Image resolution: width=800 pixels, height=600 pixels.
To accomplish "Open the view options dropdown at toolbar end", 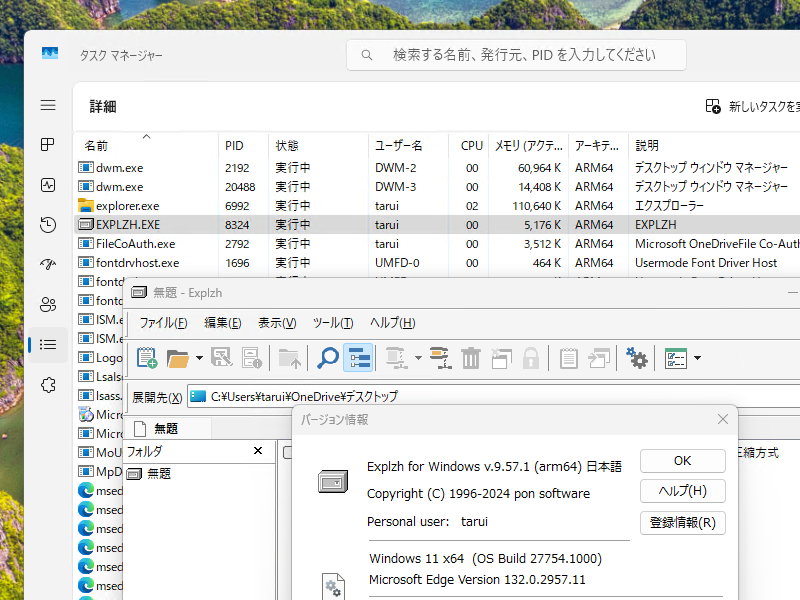I will tap(696, 358).
